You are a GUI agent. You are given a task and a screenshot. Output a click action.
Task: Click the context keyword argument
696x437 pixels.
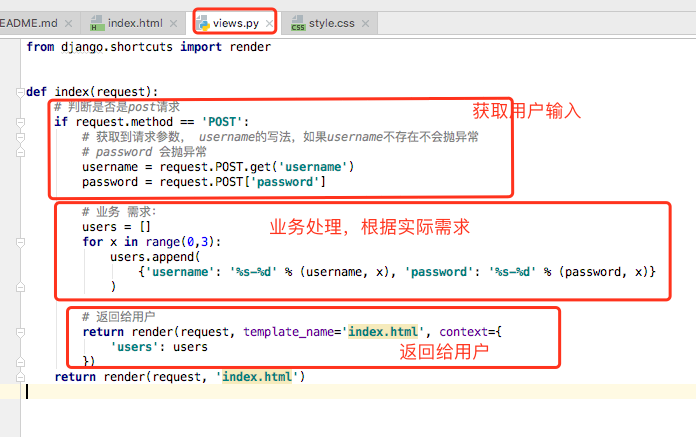(464, 332)
